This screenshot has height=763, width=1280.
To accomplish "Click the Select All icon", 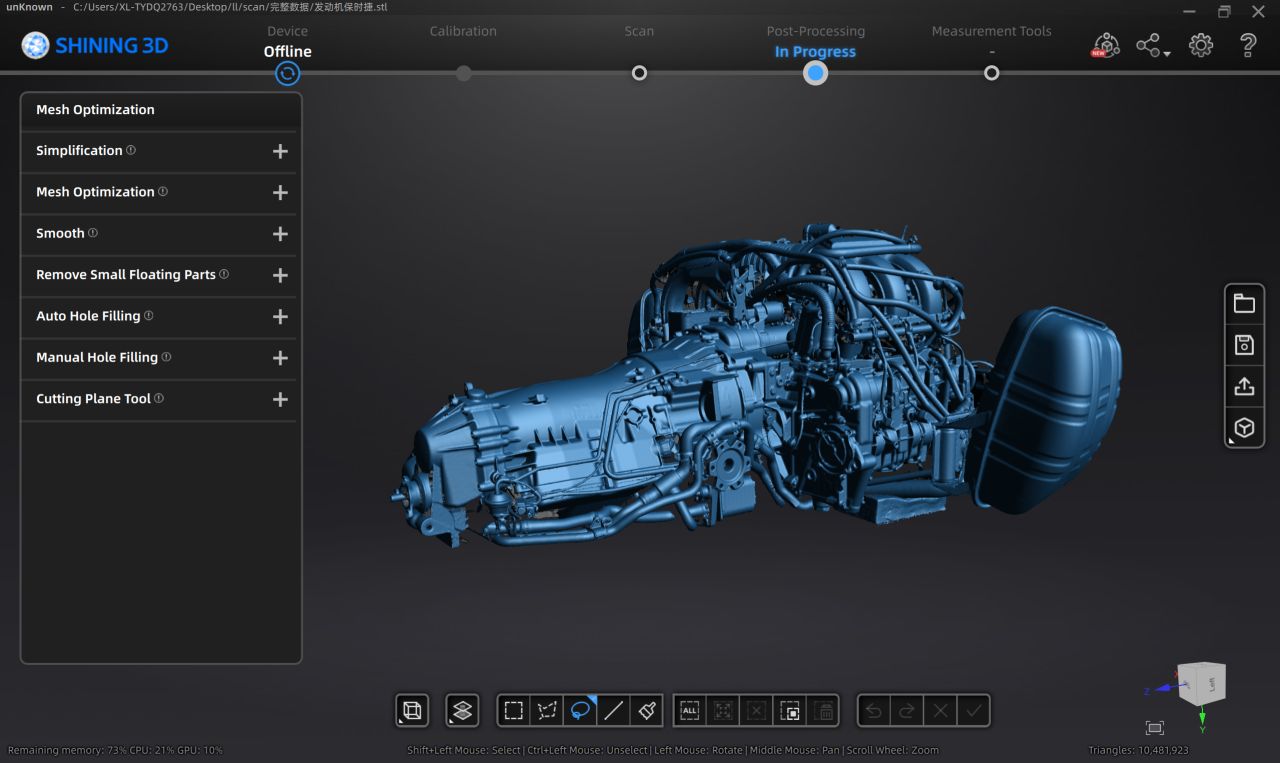I will coord(690,711).
